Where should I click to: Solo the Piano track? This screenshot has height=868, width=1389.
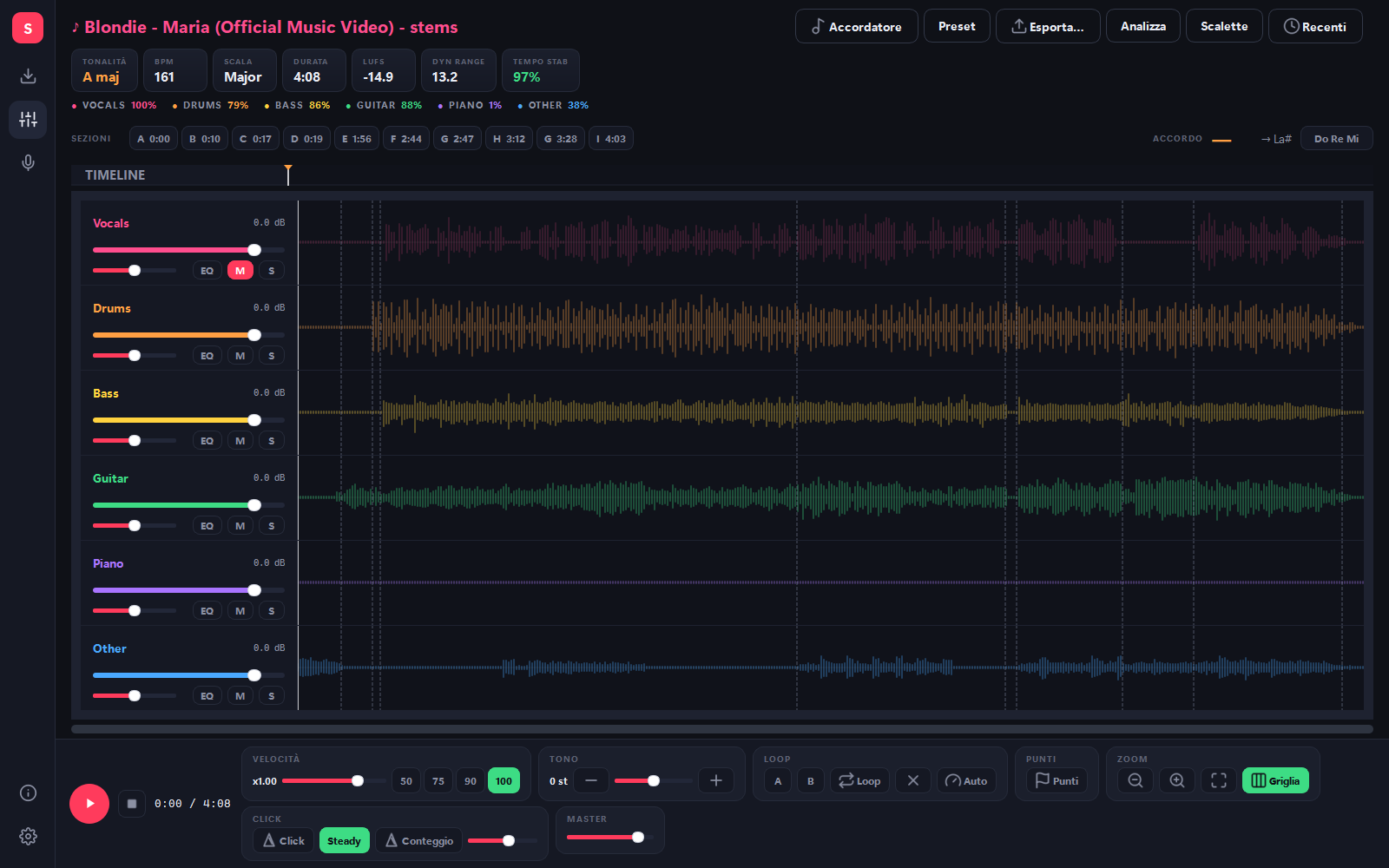coord(272,611)
